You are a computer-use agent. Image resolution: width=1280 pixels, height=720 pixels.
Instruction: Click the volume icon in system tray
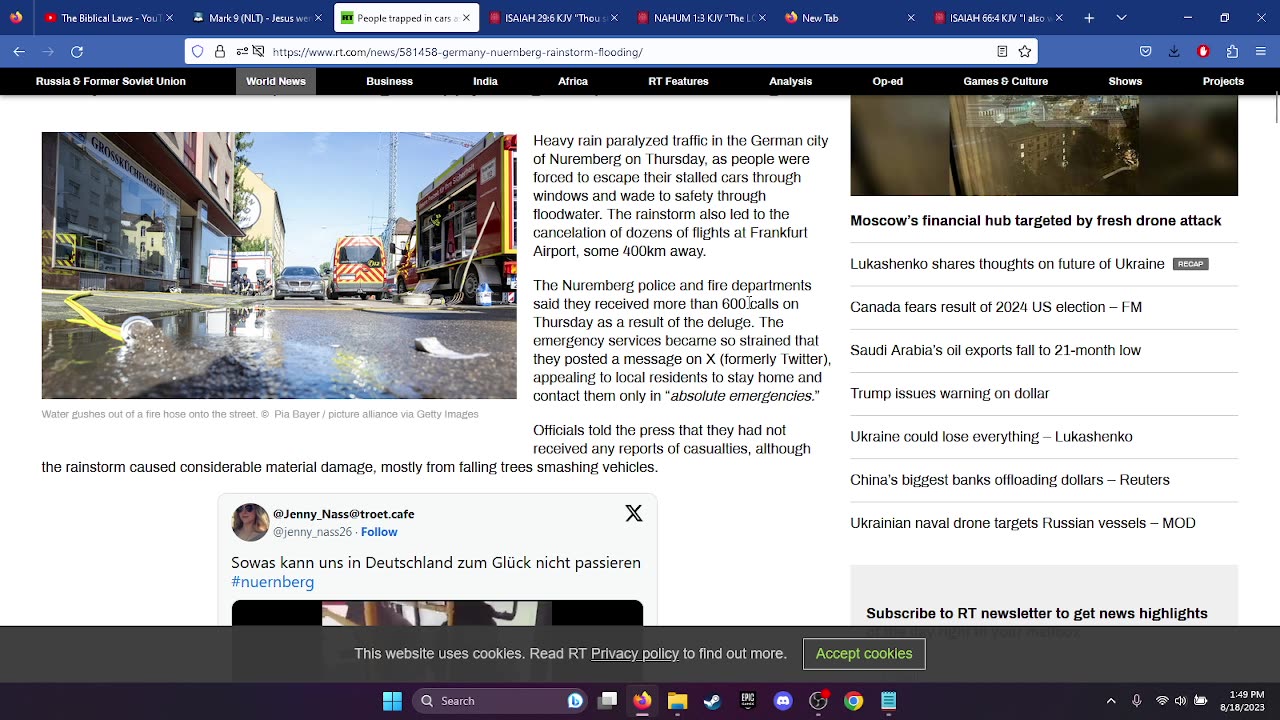click(x=1181, y=701)
